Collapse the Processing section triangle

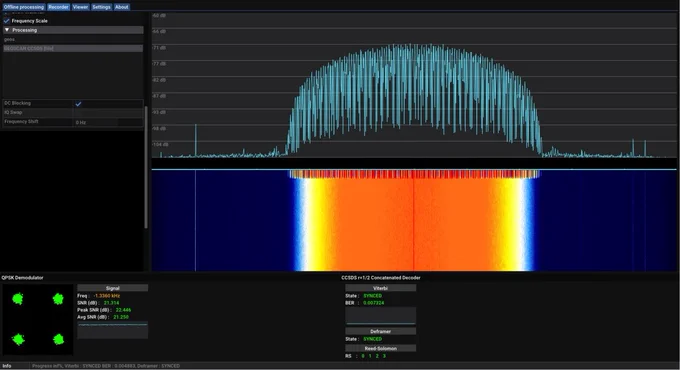pos(7,30)
